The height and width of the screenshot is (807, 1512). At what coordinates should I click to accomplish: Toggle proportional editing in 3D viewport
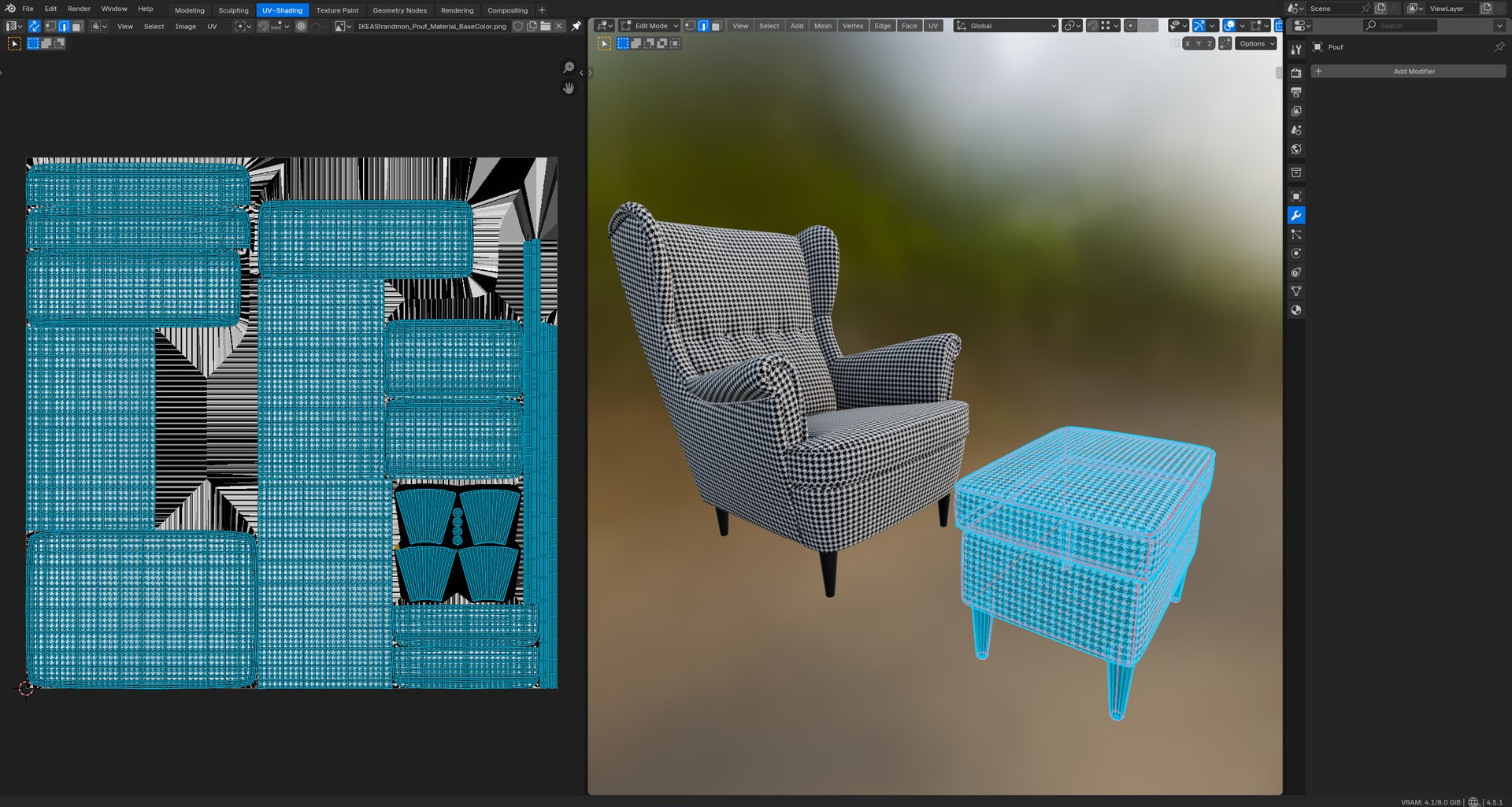pyautogui.click(x=1130, y=26)
